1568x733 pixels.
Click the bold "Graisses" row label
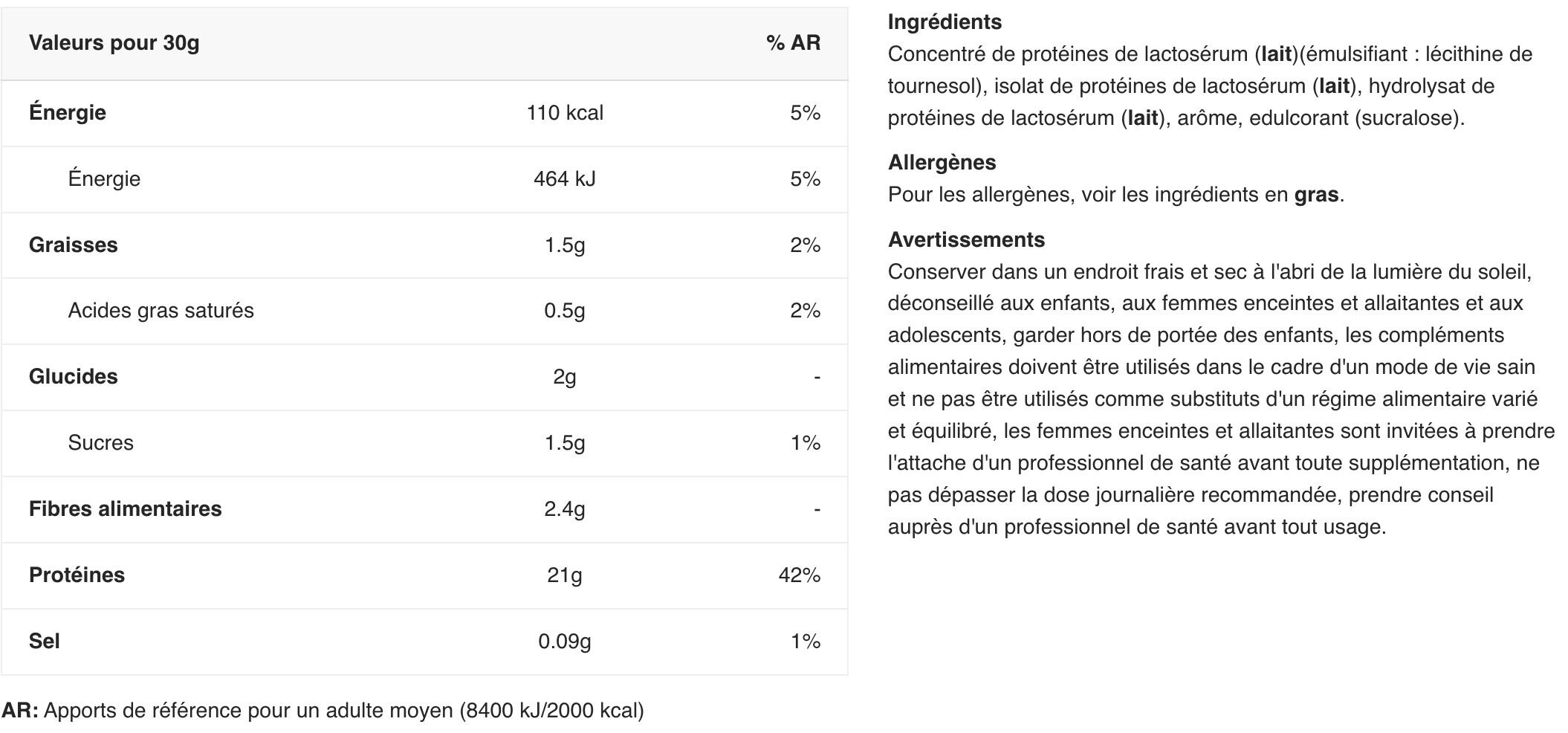[x=73, y=245]
